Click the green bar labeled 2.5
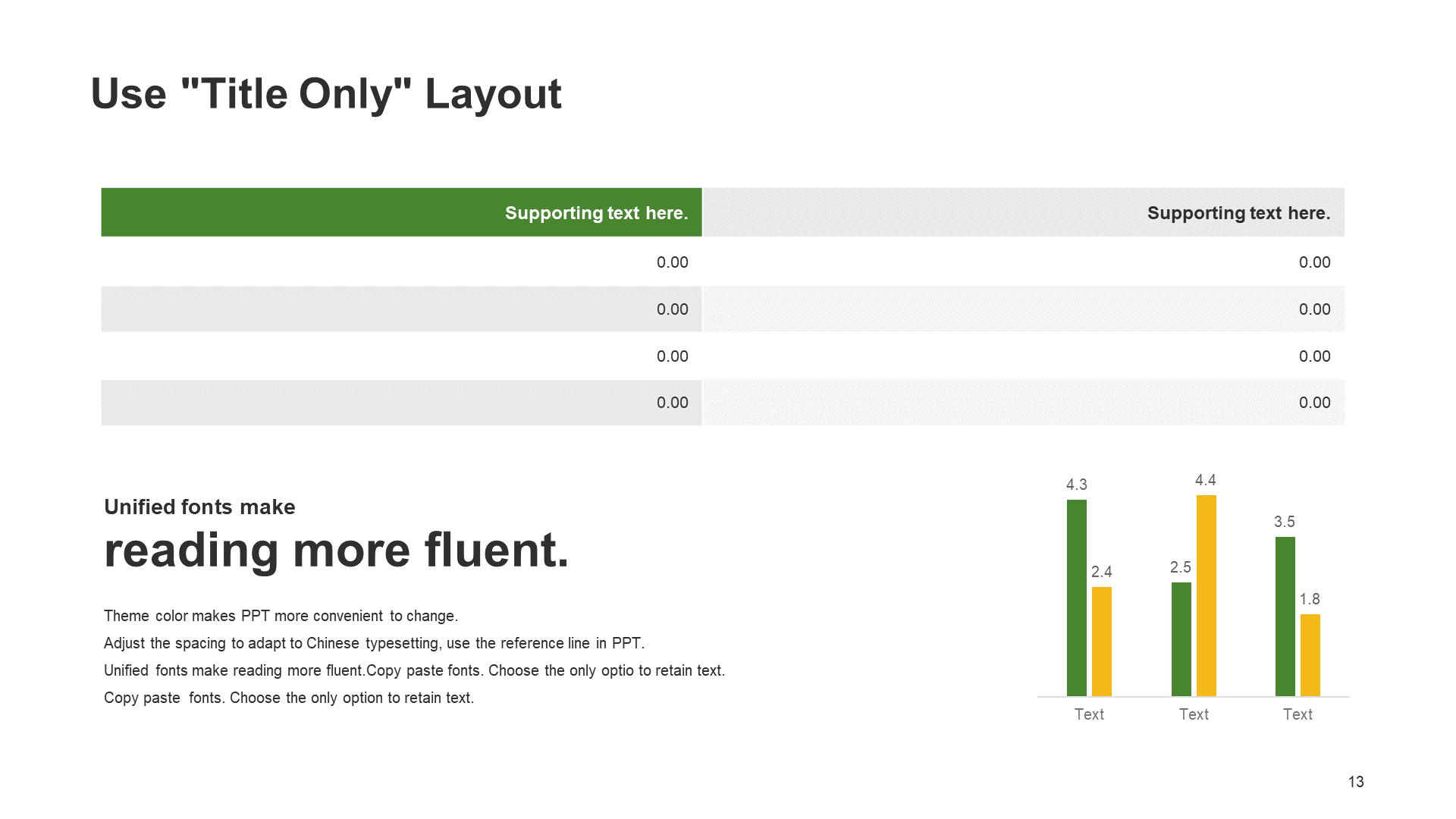The height and width of the screenshot is (819, 1456). point(1181,639)
